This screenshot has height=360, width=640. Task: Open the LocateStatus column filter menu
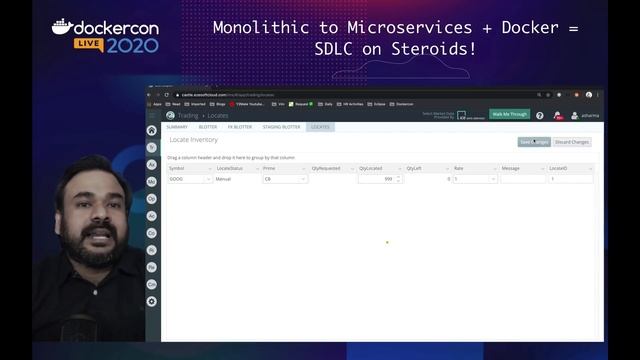coord(257,169)
